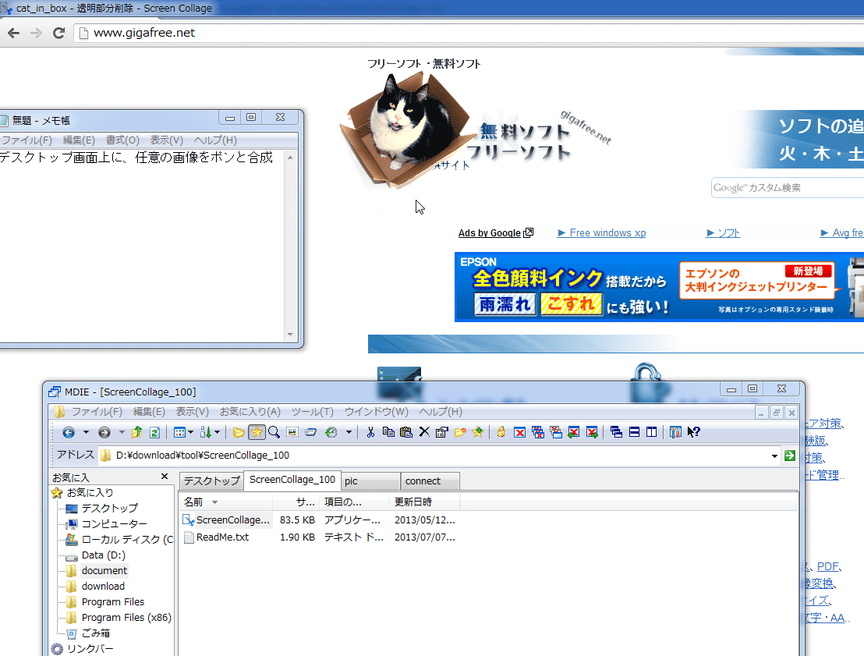Open the ウインドウ(W) menu in MDIE
864x656 pixels.
376,412
